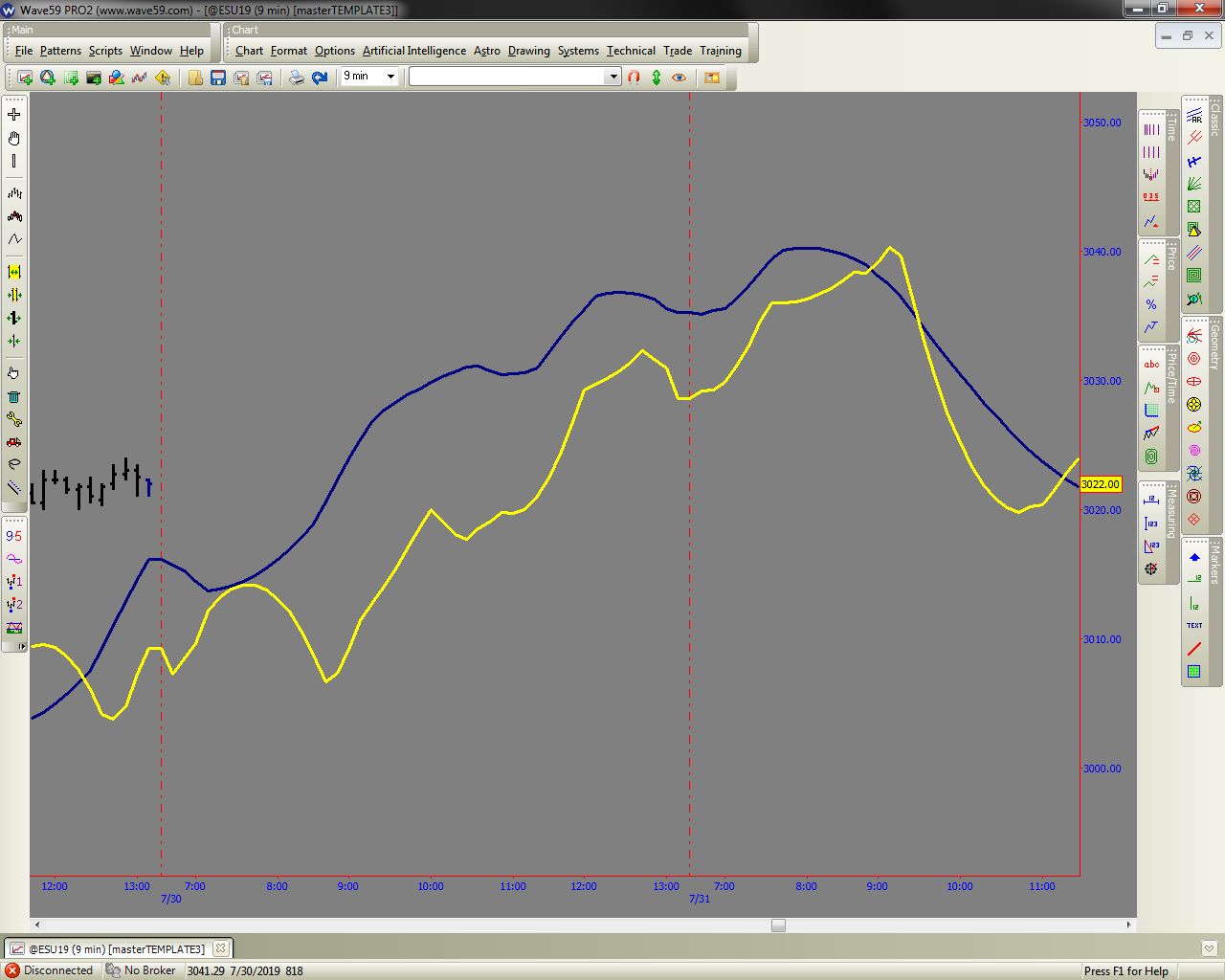Screen dimensions: 1225x980
Task: Click the 7/31 date label on time axis
Action: pos(700,900)
